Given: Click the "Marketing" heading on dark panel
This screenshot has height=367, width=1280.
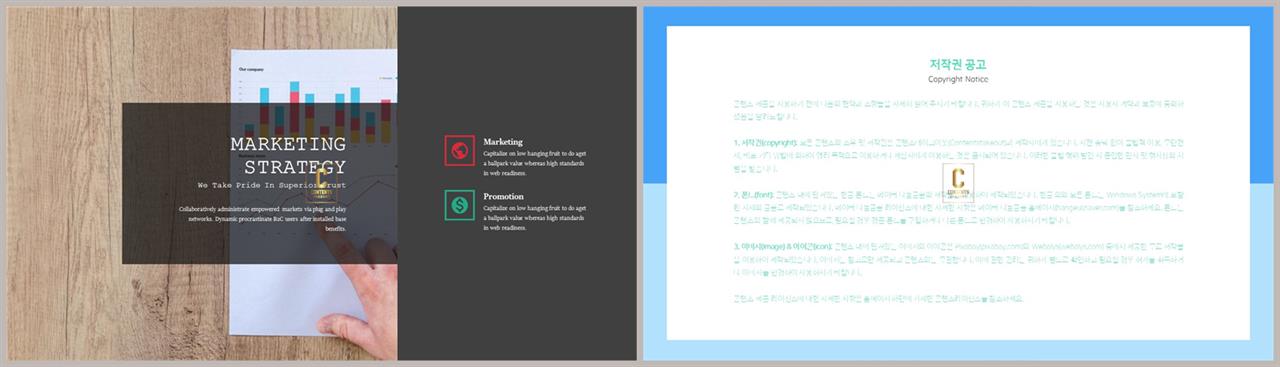Looking at the screenshot, I should (503, 142).
